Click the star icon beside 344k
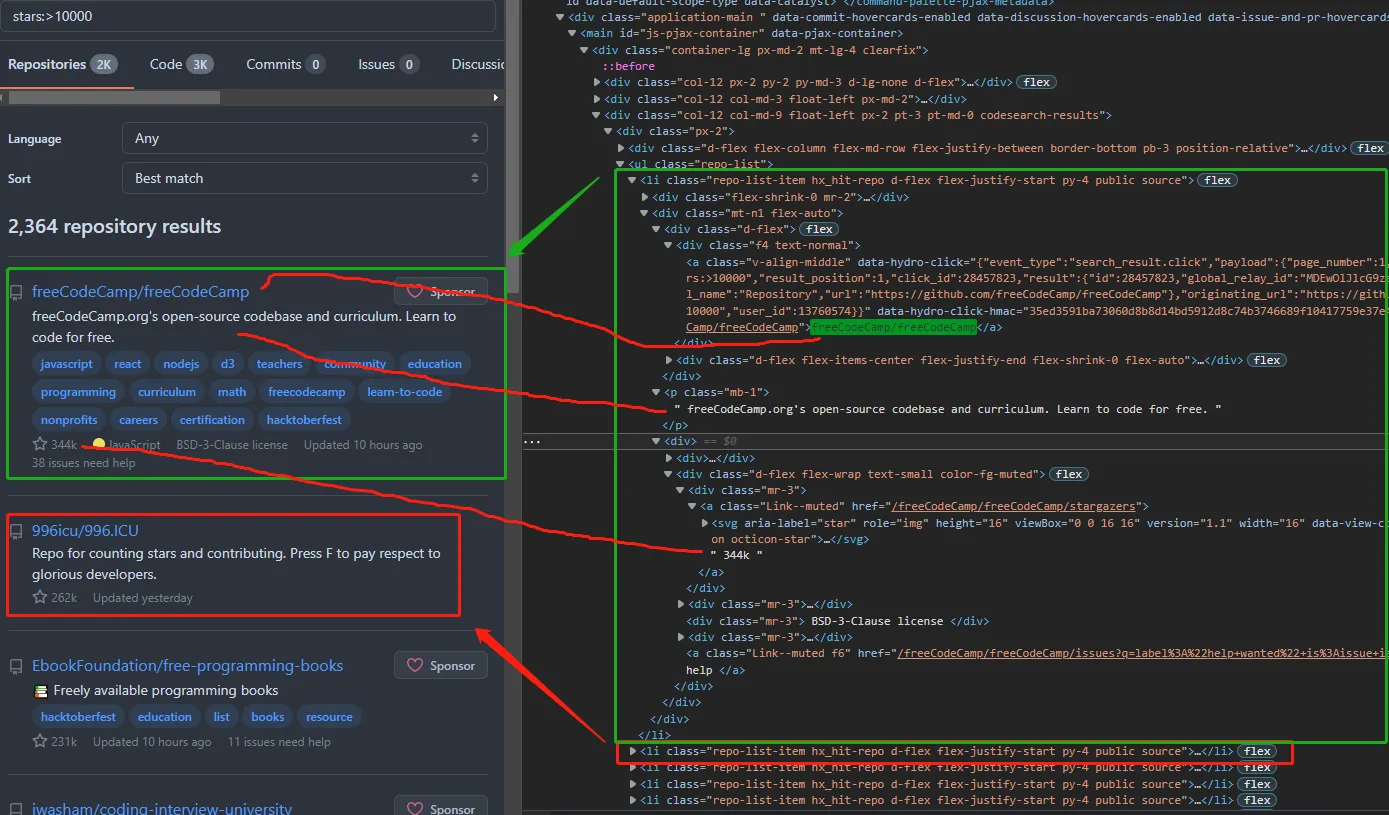 pos(40,444)
